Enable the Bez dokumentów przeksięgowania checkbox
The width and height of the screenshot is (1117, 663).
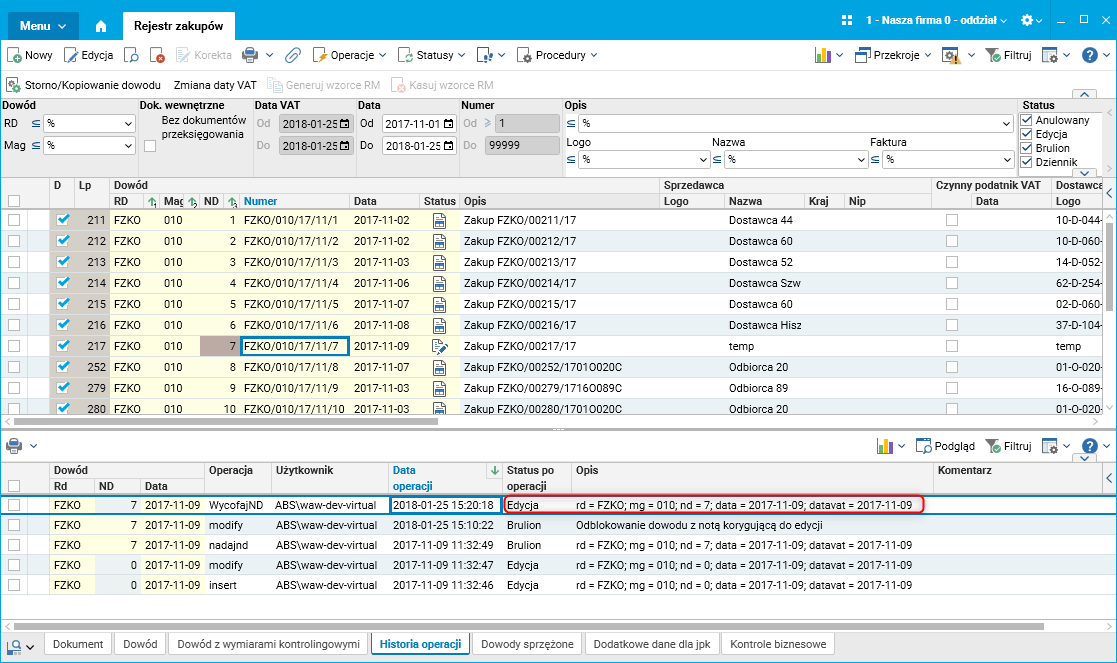click(150, 146)
